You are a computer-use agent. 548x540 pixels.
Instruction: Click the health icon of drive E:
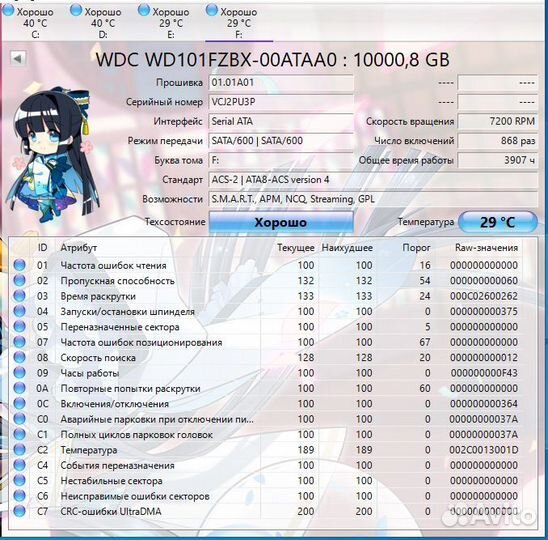pos(144,10)
